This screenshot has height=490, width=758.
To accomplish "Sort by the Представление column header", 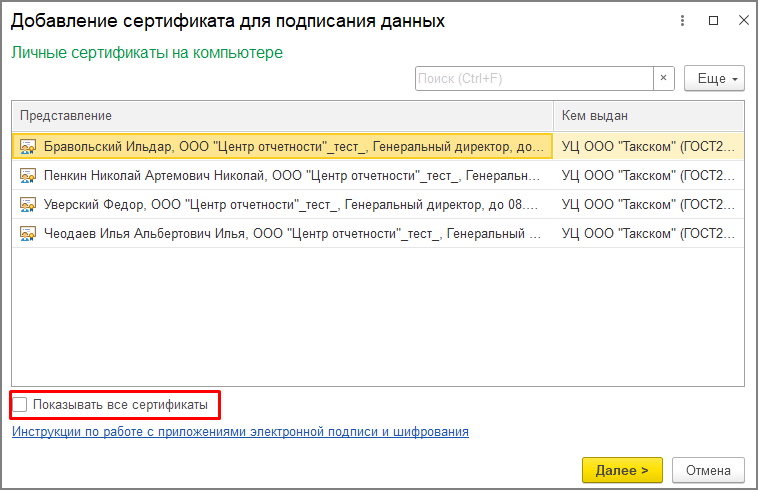I will click(x=282, y=116).
